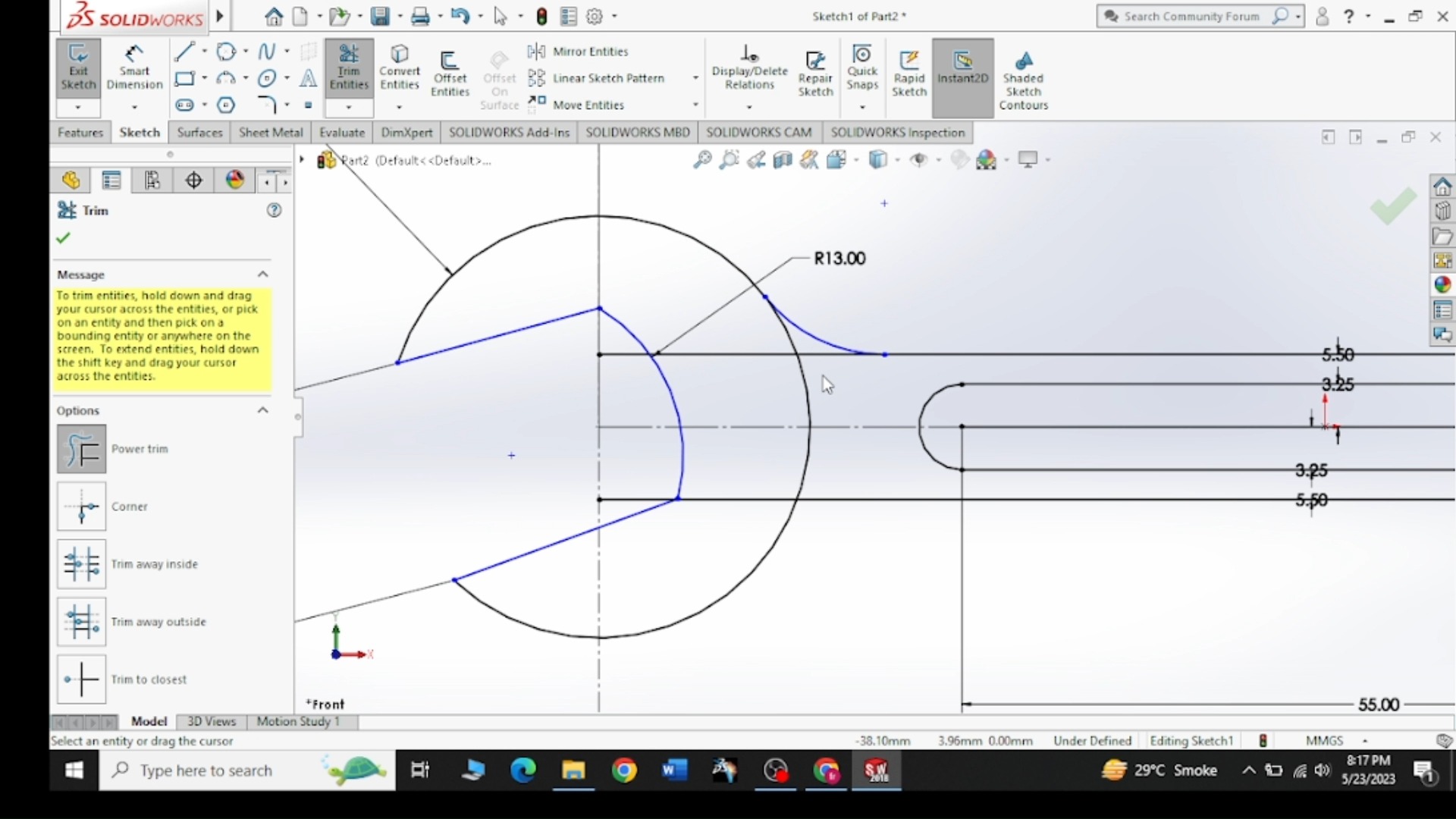Viewport: 1456px width, 819px height.
Task: Expand the Part2 feature tree
Action: 302,160
